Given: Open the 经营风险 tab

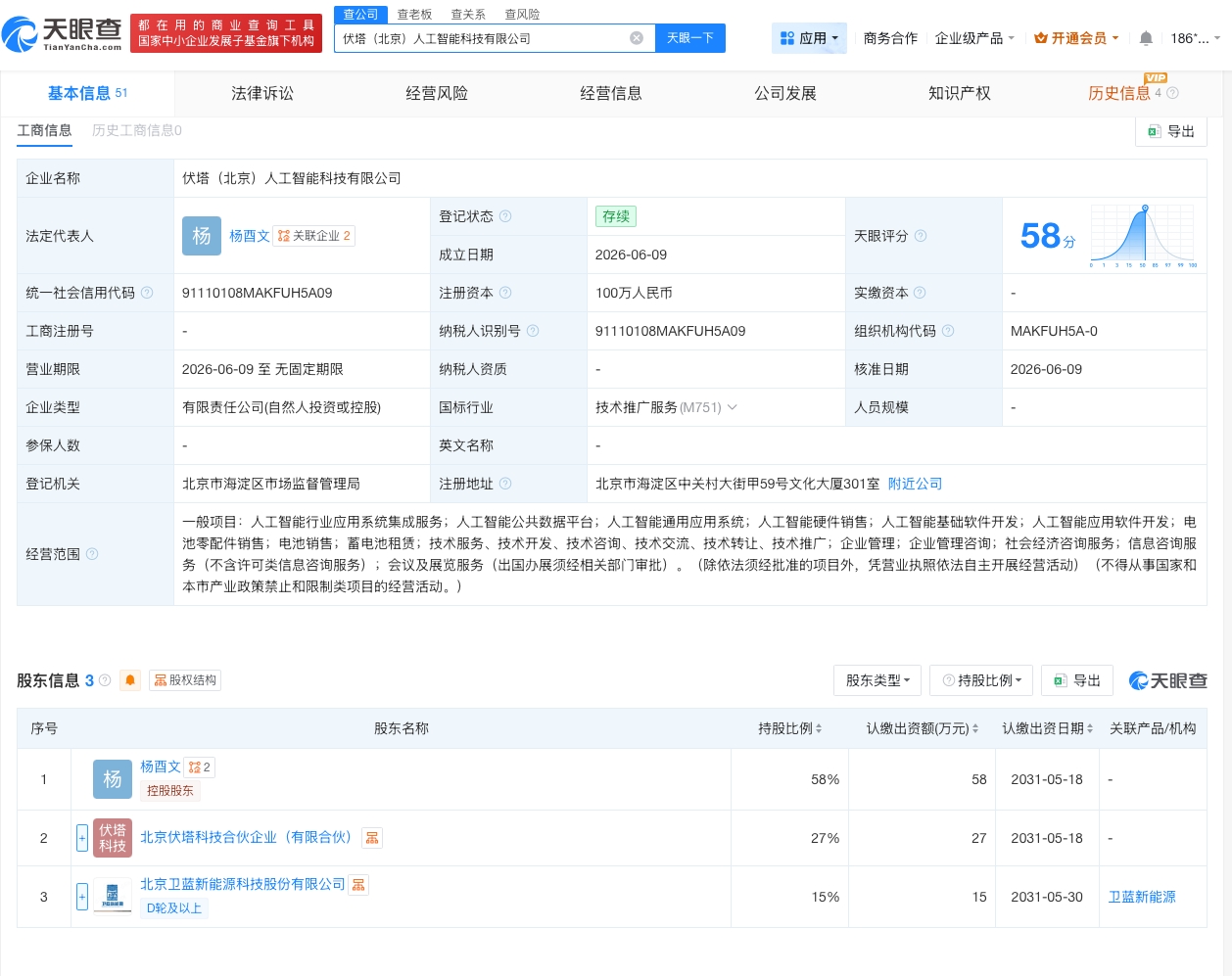Looking at the screenshot, I should tap(437, 93).
